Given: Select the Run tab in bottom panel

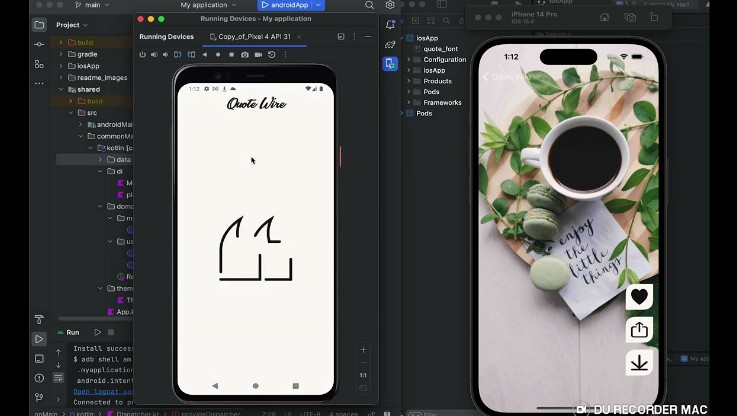Looking at the screenshot, I should pyautogui.click(x=69, y=332).
